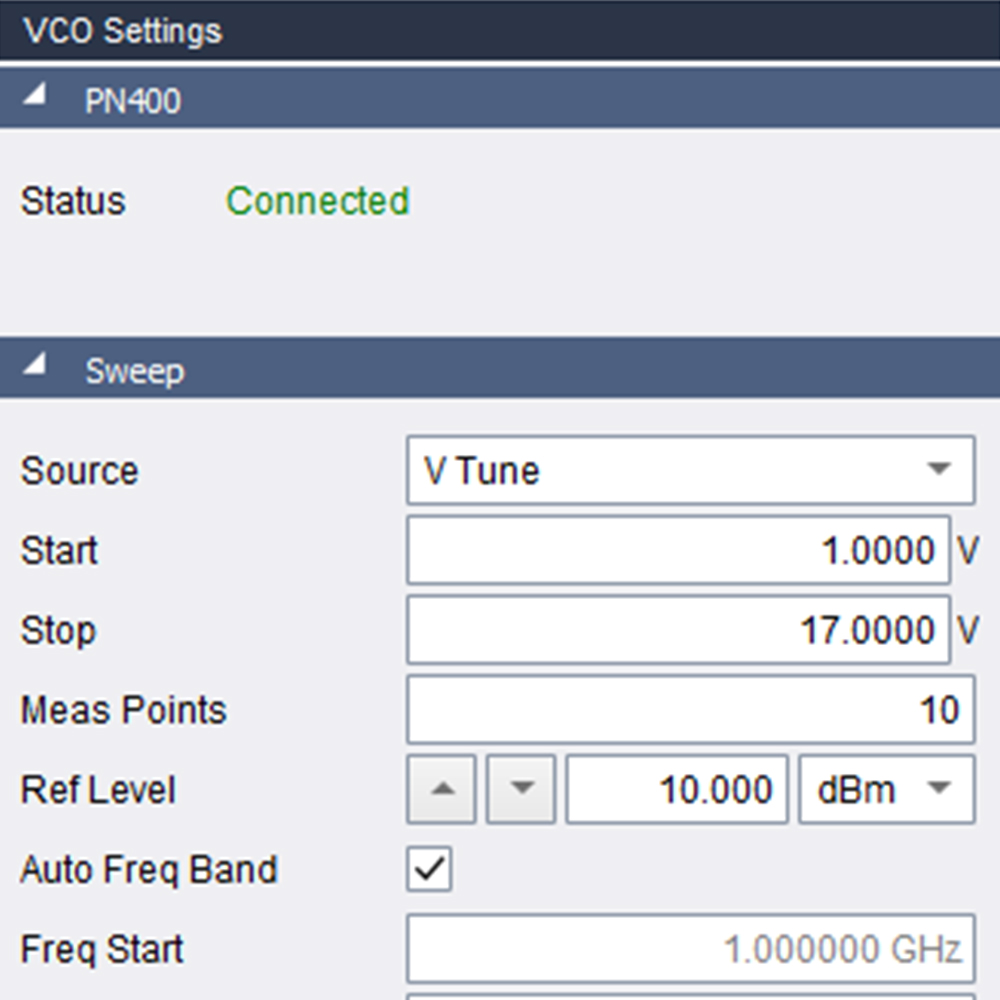Click the Sweep section header

tap(133, 370)
